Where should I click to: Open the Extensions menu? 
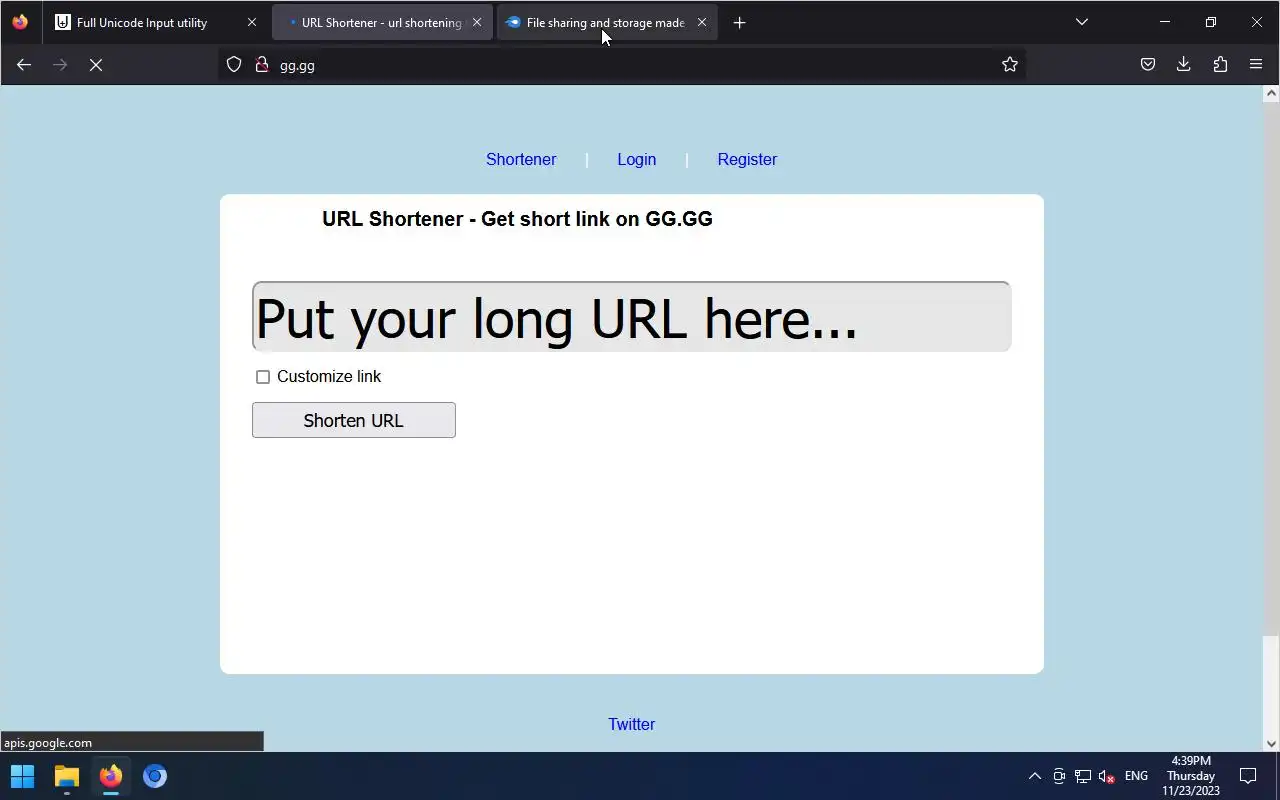1220,65
